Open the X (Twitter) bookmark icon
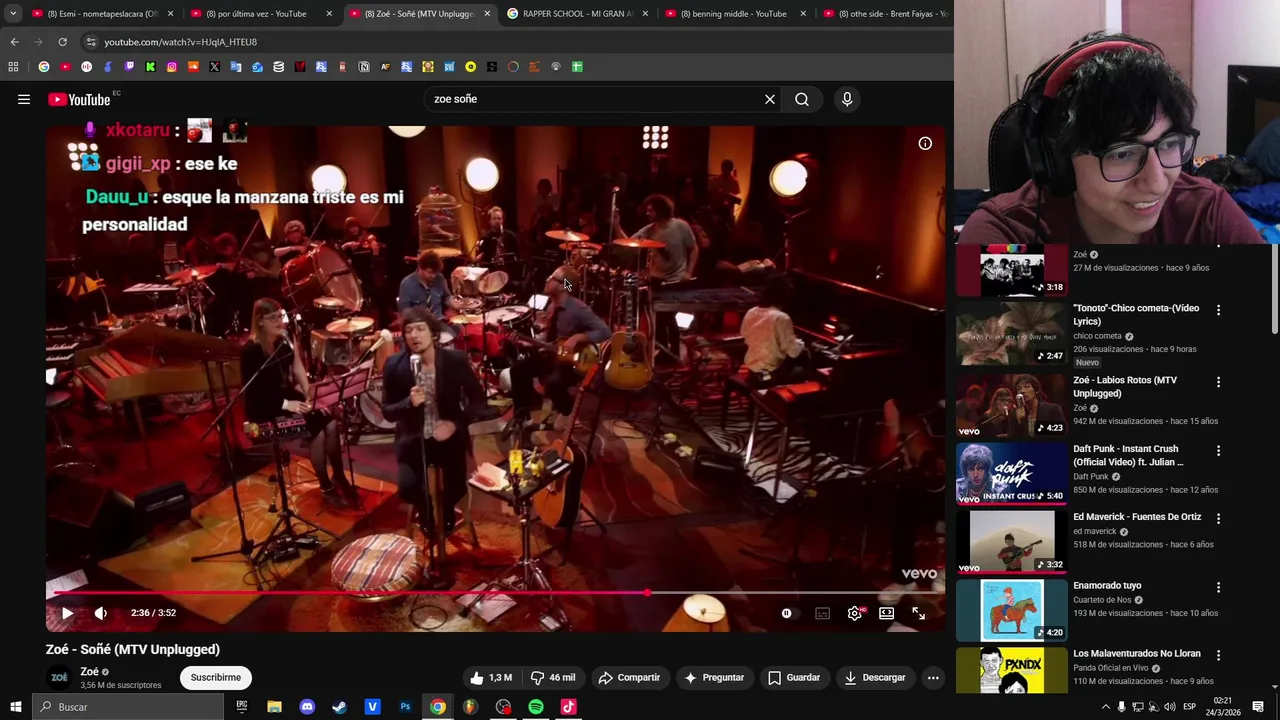Viewport: 1280px width, 720px height. pyautogui.click(x=214, y=67)
